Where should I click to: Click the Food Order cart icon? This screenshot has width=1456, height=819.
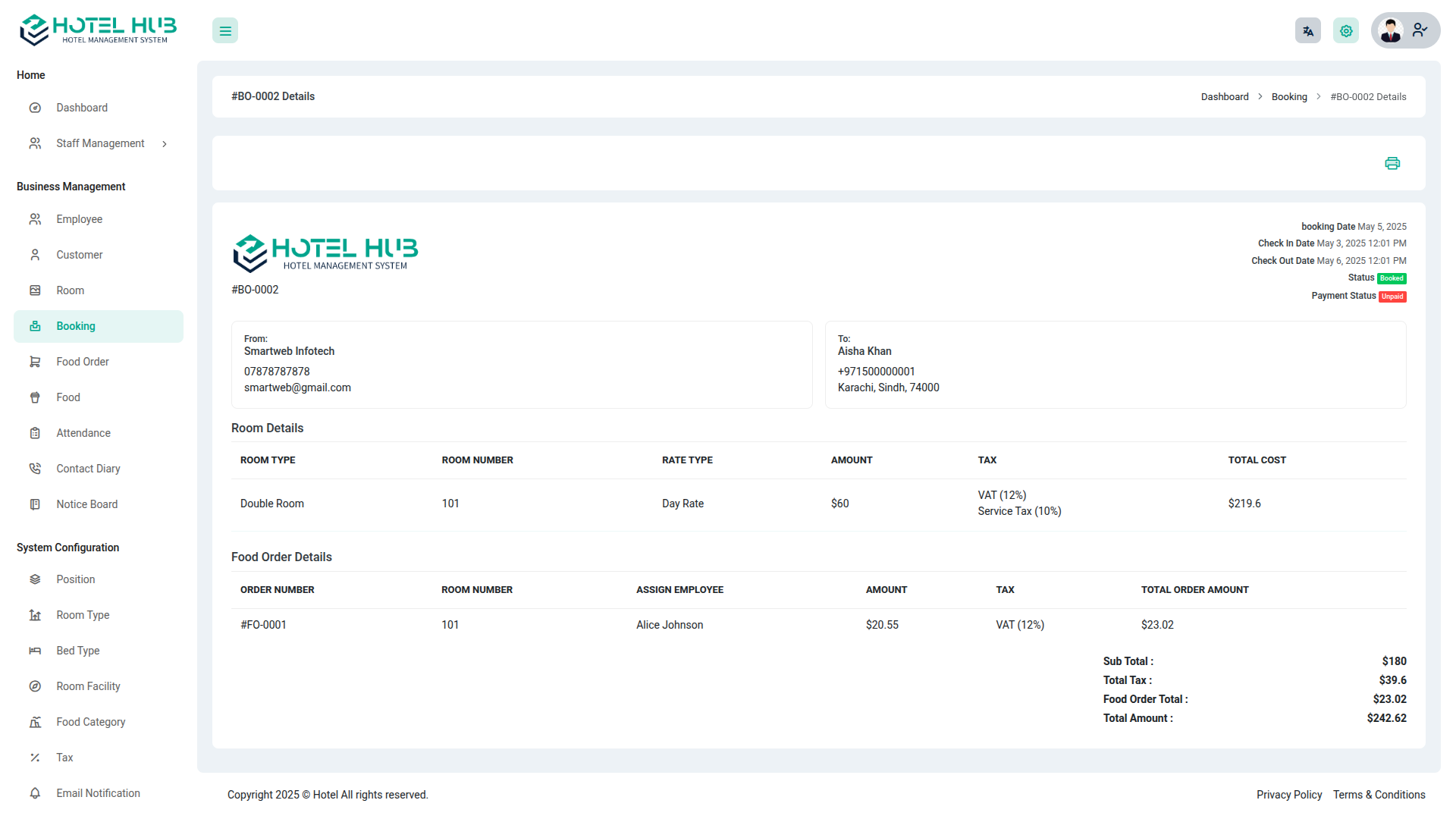point(35,362)
